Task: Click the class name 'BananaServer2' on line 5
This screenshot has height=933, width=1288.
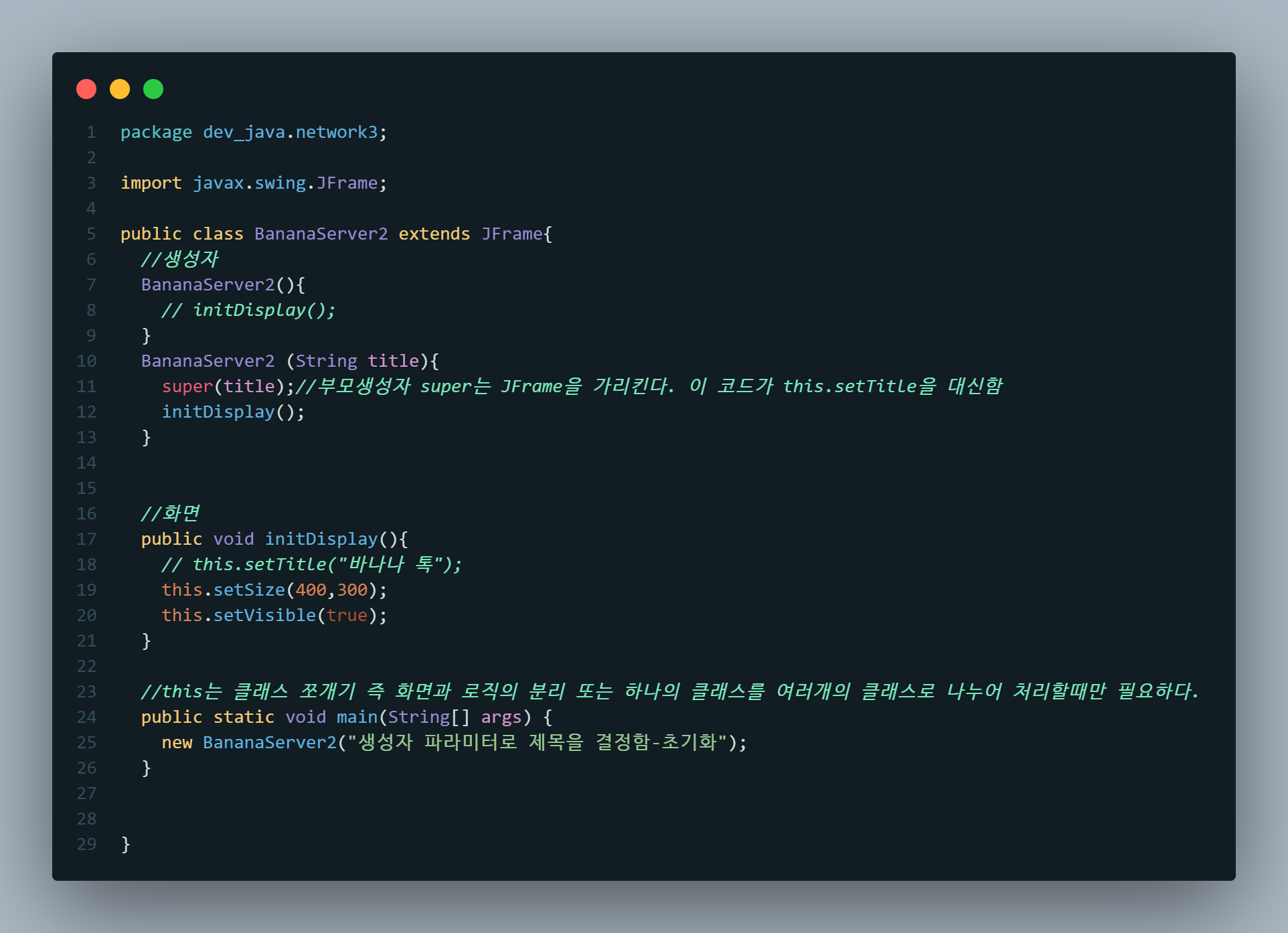Action: click(321, 234)
